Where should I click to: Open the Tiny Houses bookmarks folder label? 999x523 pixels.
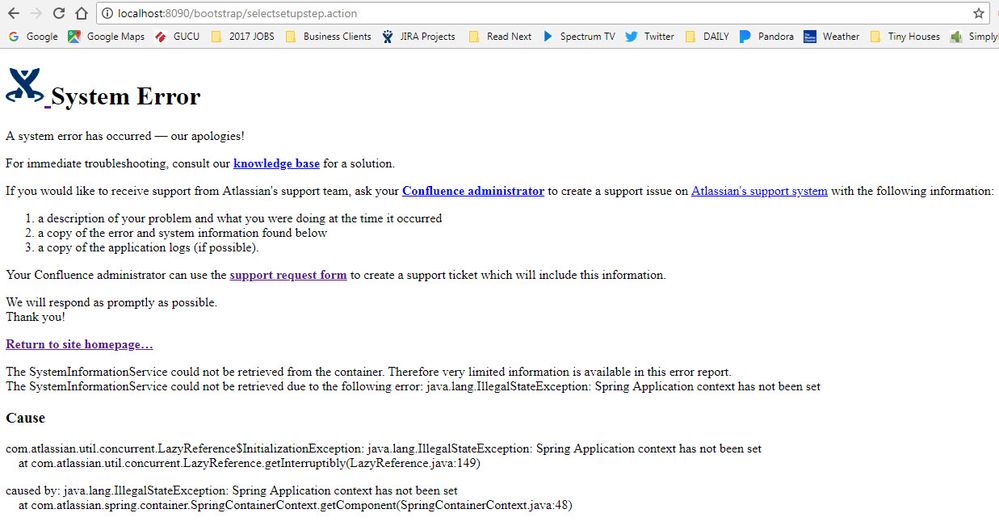(914, 36)
